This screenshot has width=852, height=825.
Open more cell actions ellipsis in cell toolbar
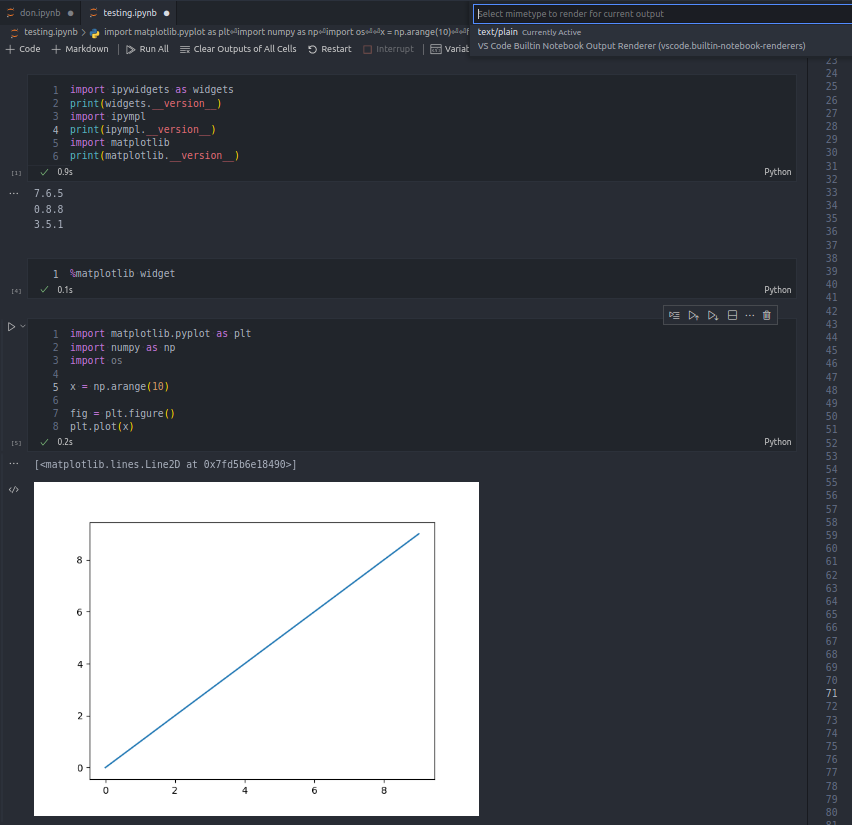point(750,315)
